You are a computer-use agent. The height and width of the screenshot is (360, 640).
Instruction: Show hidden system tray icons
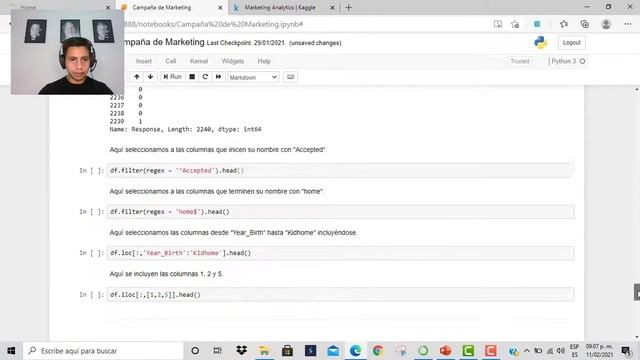point(527,351)
